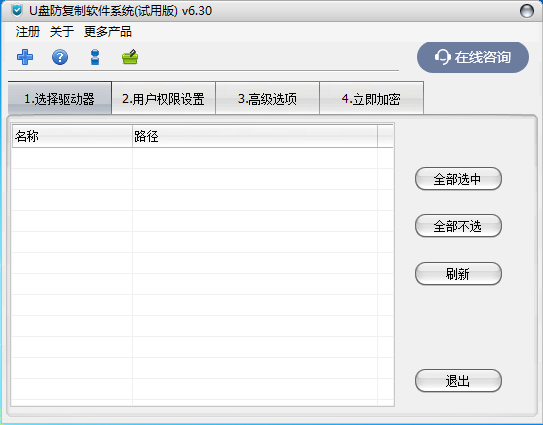Click the blue person icon in toolbar
Image resolution: width=543 pixels, height=425 pixels.
coord(95,57)
